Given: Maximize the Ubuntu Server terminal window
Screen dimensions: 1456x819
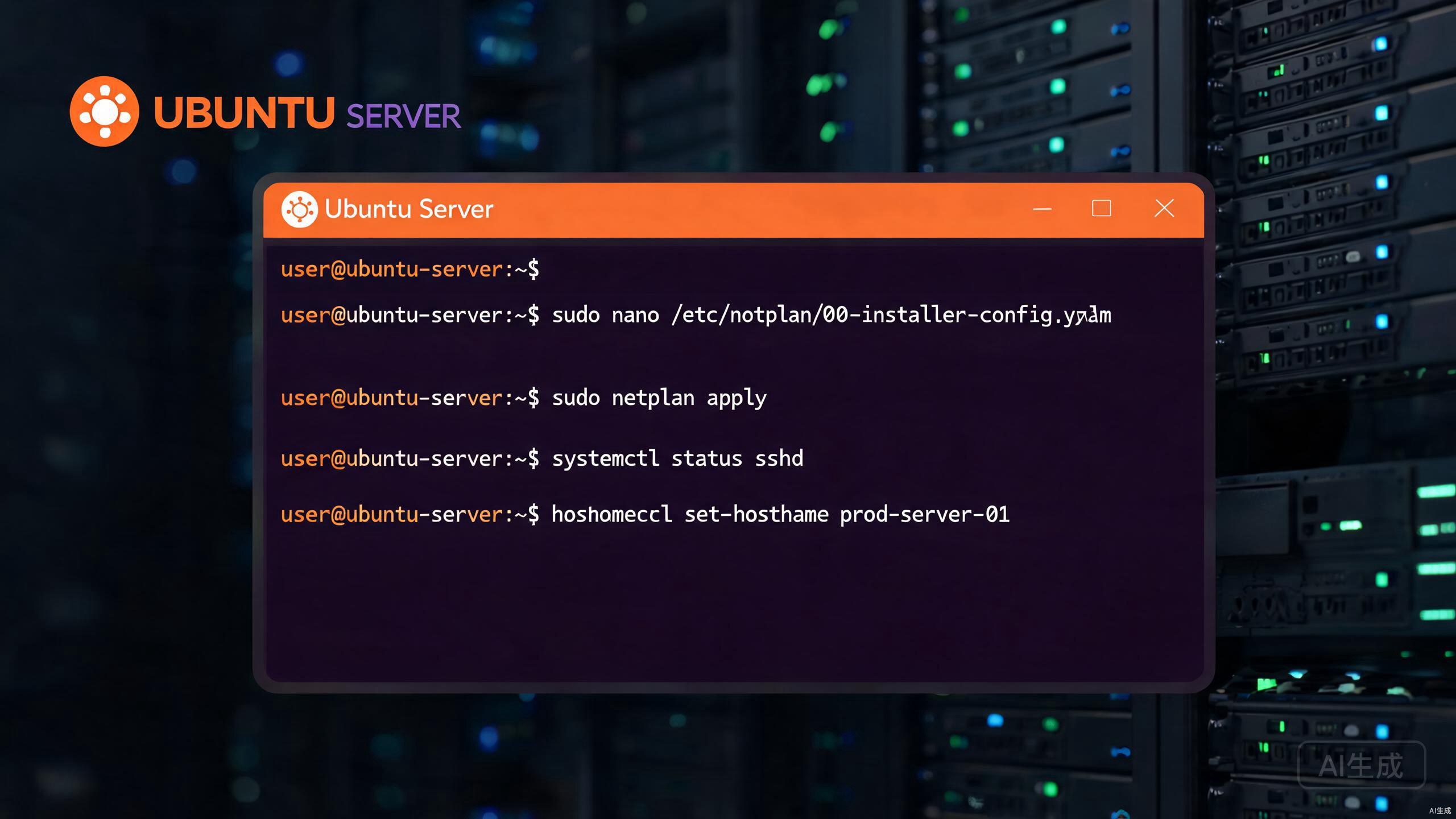Looking at the screenshot, I should (1102, 208).
